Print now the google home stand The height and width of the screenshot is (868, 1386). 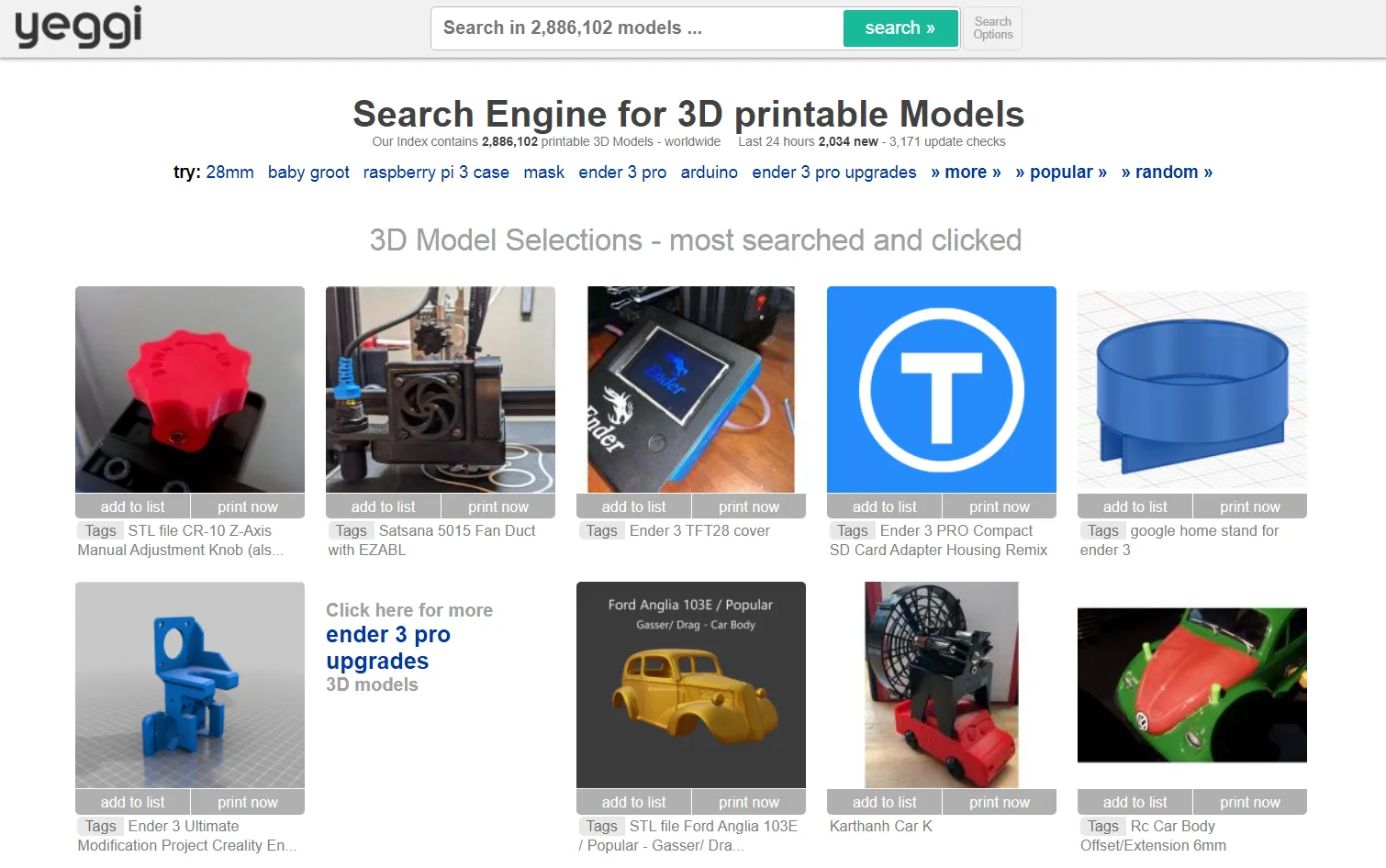click(x=1249, y=506)
